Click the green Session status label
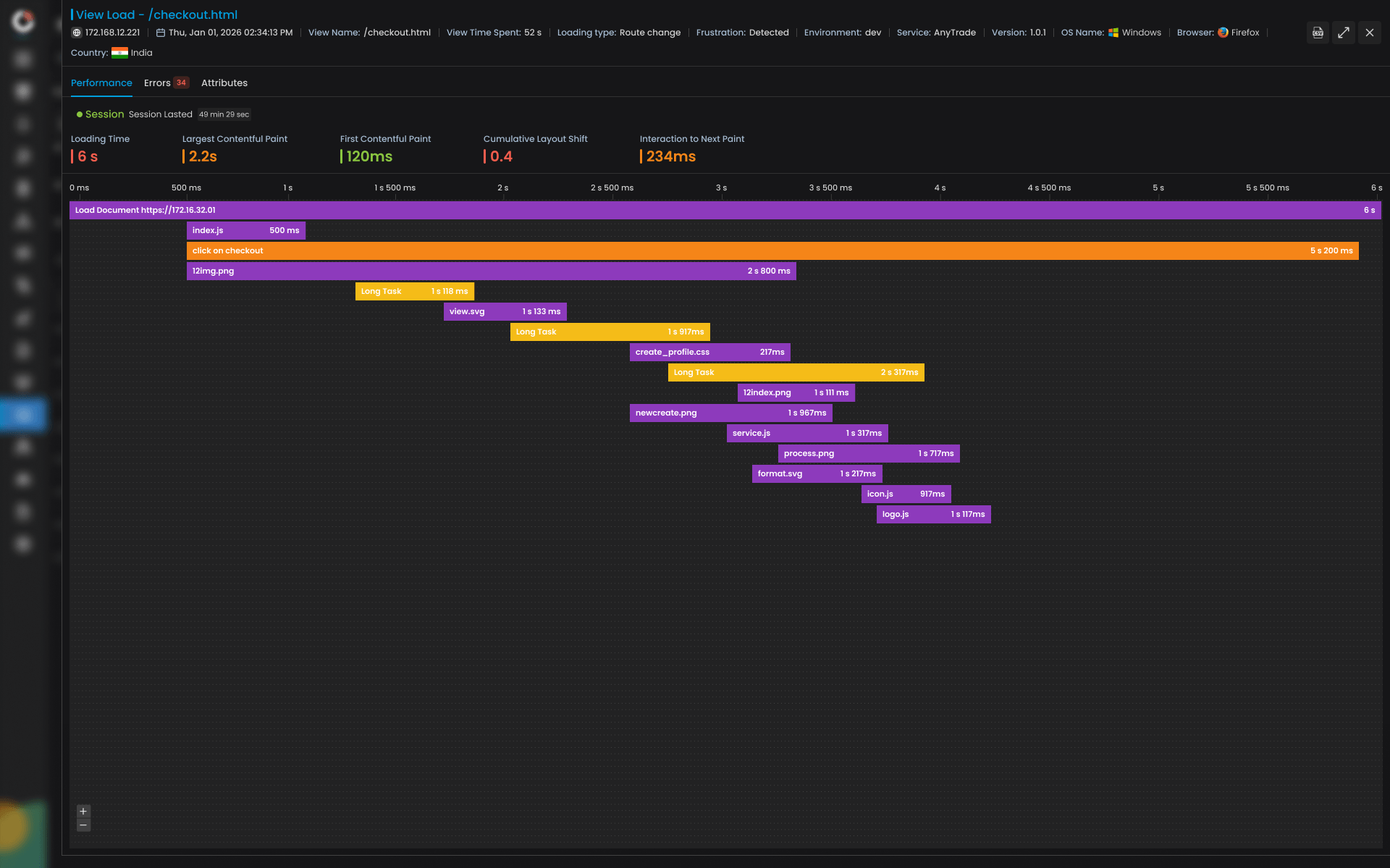 (x=104, y=114)
